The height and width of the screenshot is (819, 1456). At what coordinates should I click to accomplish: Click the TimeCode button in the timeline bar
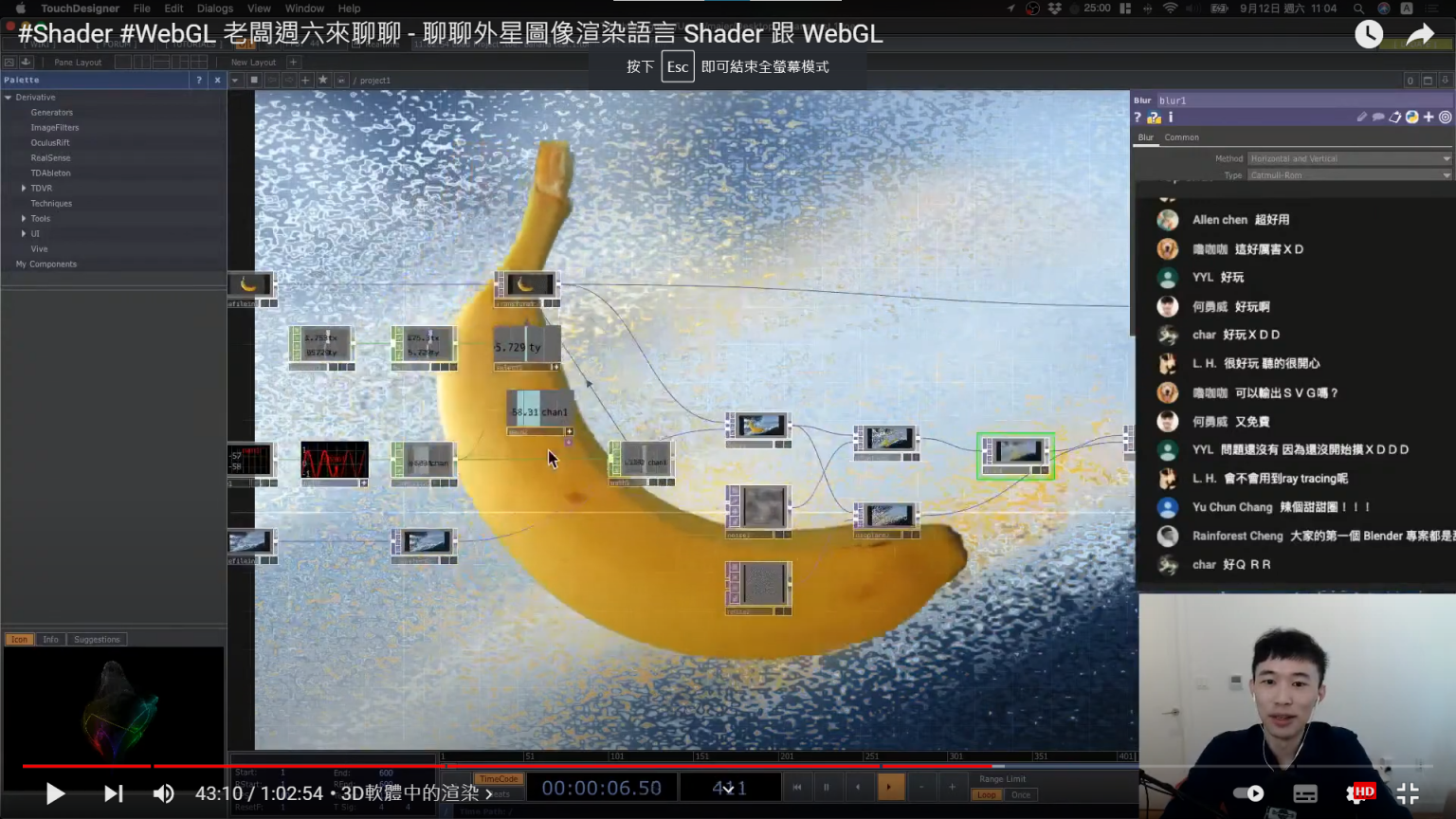point(499,777)
